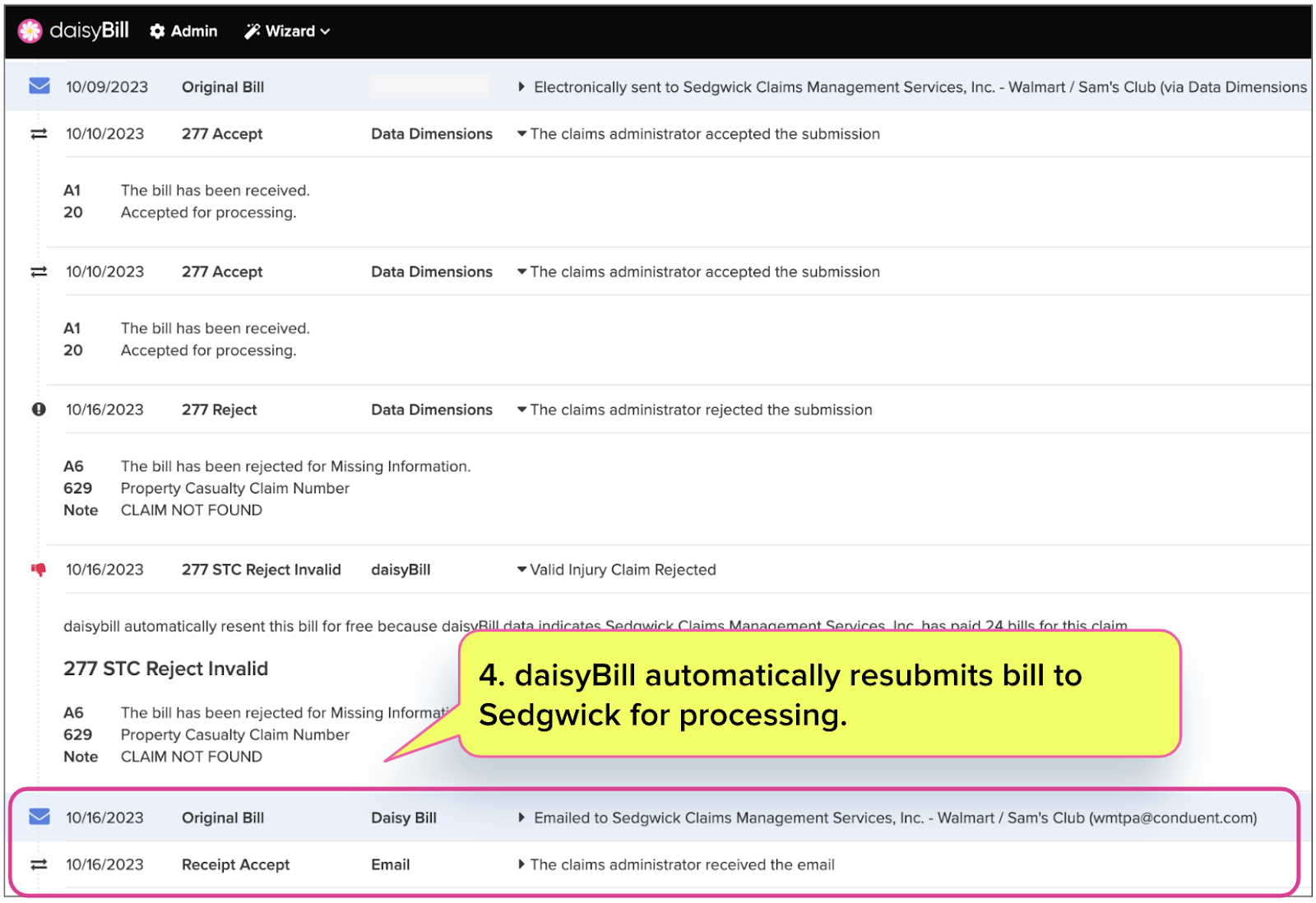Collapse the claims administrator rejected the submission details
The height and width of the screenshot is (903, 1316).
(x=522, y=409)
